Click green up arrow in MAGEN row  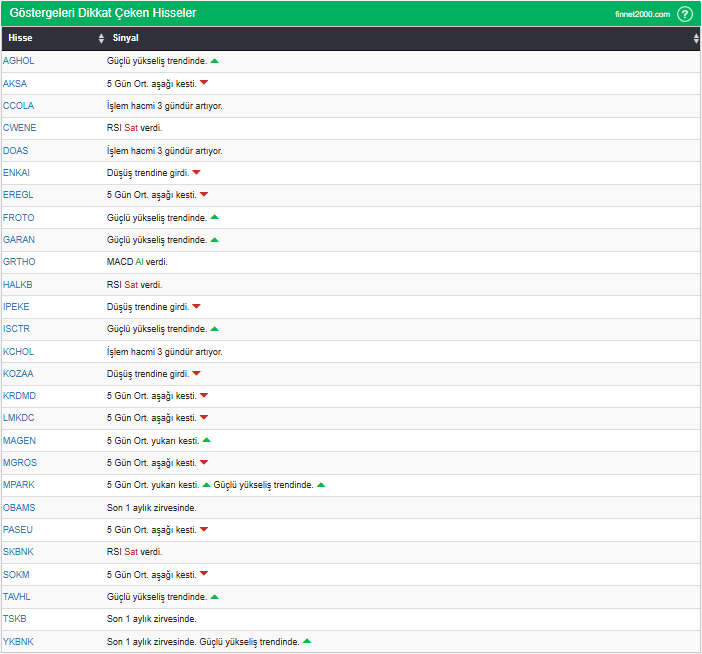(207, 440)
